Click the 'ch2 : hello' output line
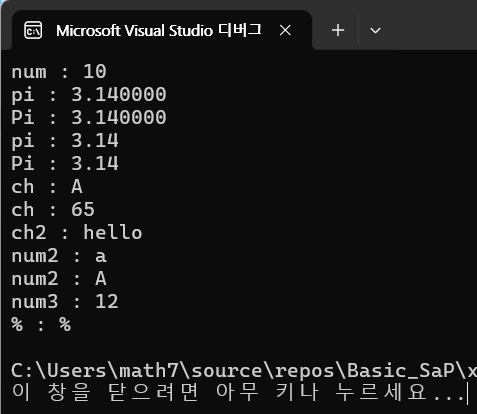This screenshot has height=414, width=477. click(77, 233)
